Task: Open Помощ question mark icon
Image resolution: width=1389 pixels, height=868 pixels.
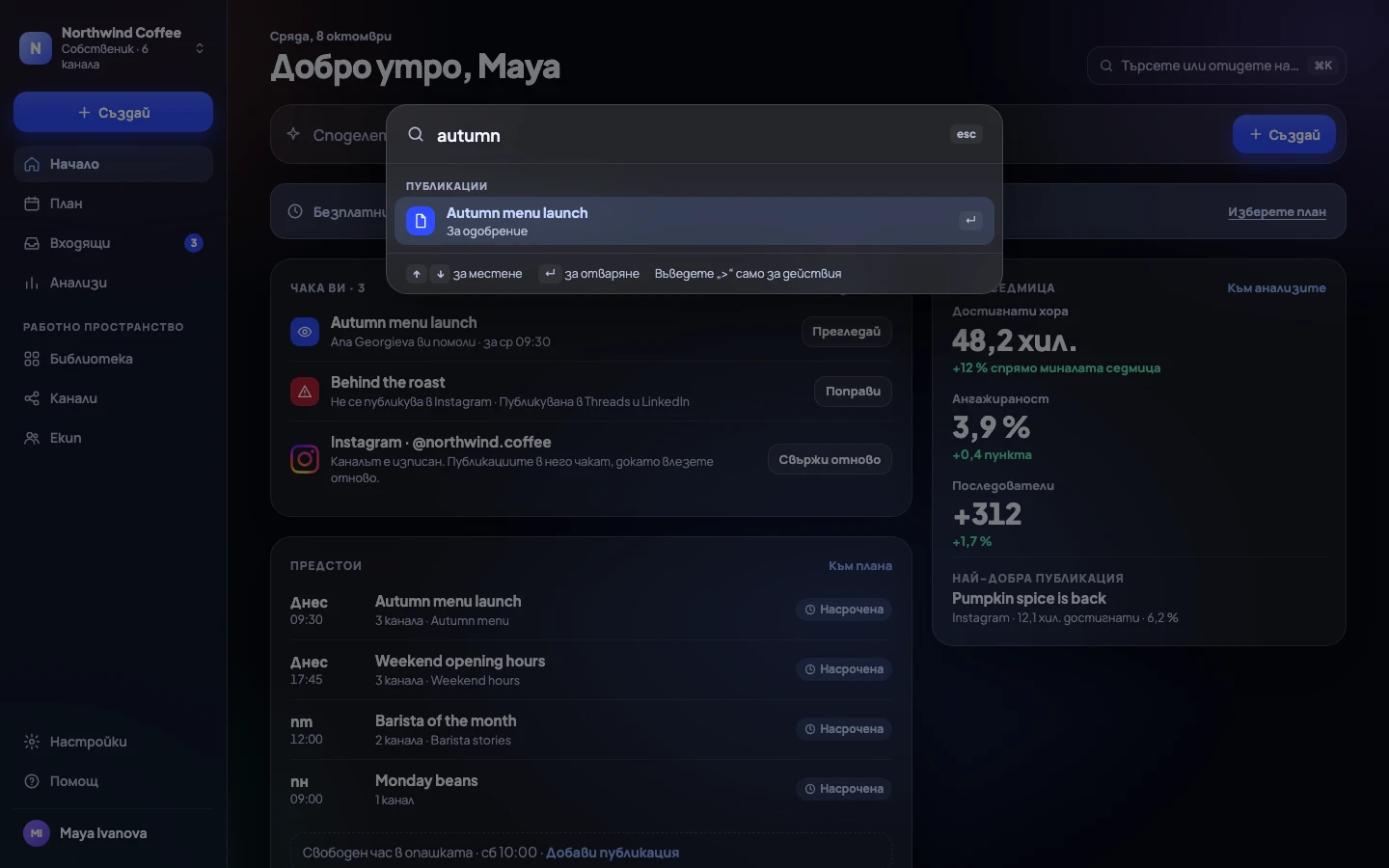Action: [32, 781]
